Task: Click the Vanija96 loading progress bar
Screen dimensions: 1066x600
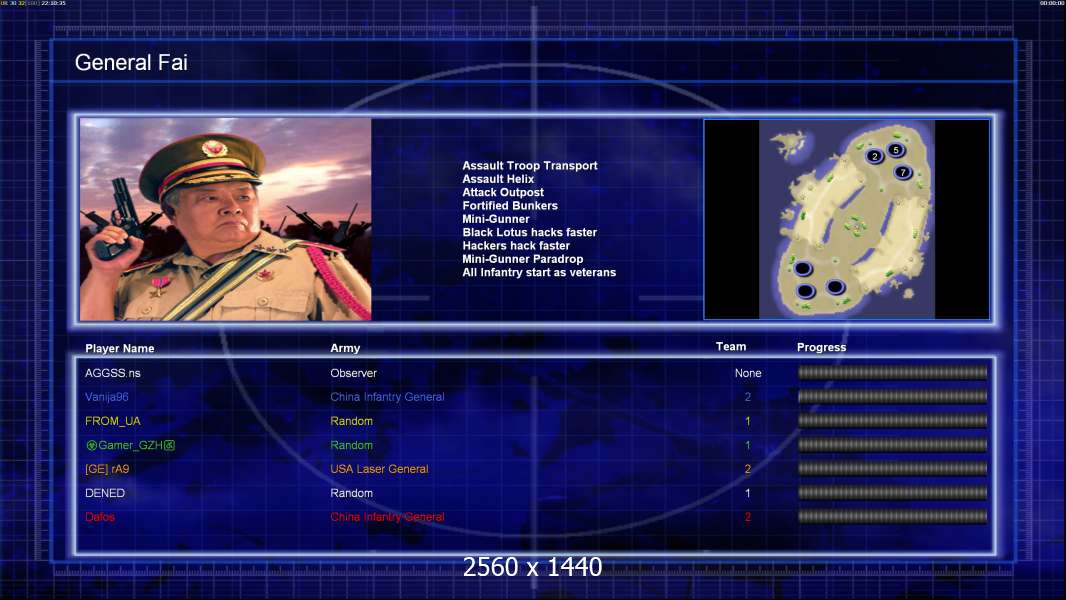Action: (893, 396)
